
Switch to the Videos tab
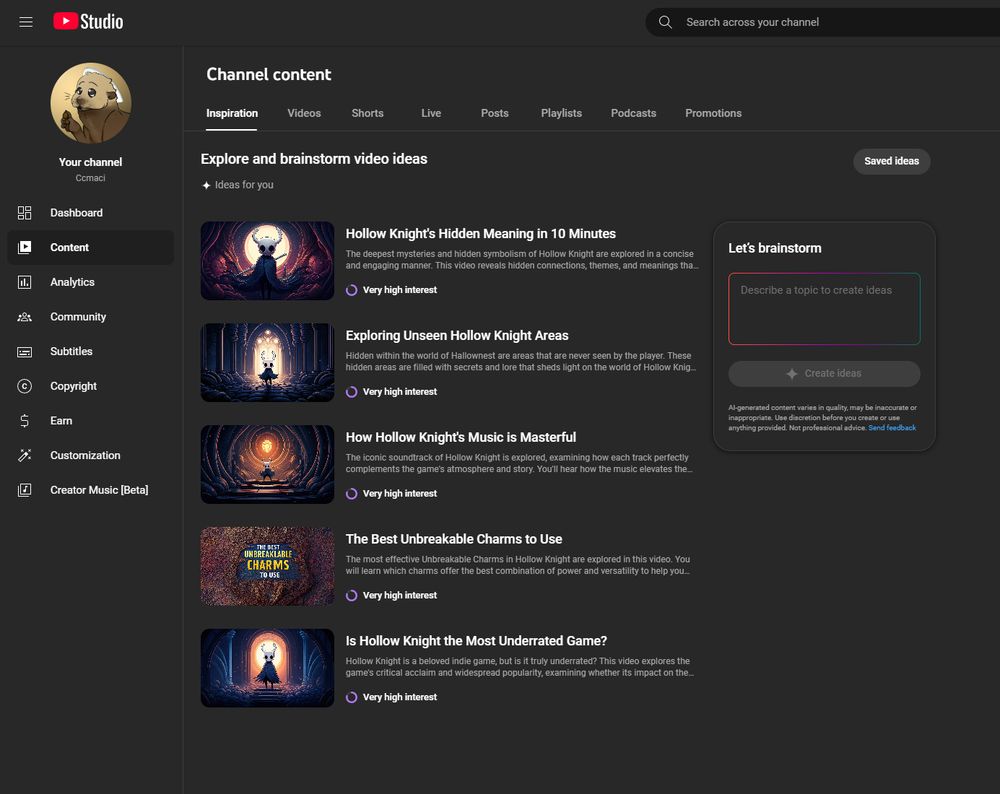click(304, 113)
